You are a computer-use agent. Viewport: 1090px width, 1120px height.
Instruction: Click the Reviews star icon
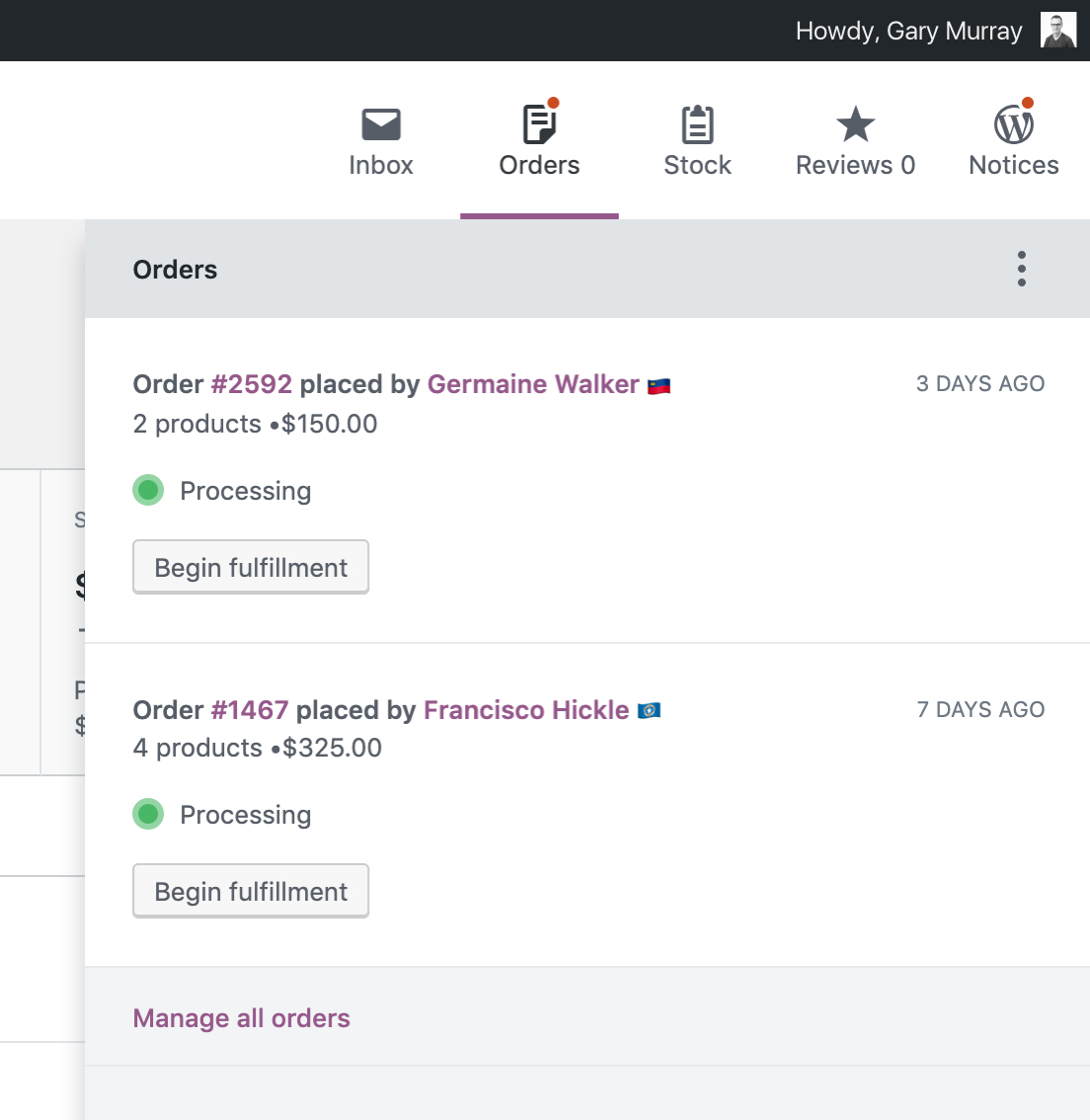pyautogui.click(x=853, y=123)
